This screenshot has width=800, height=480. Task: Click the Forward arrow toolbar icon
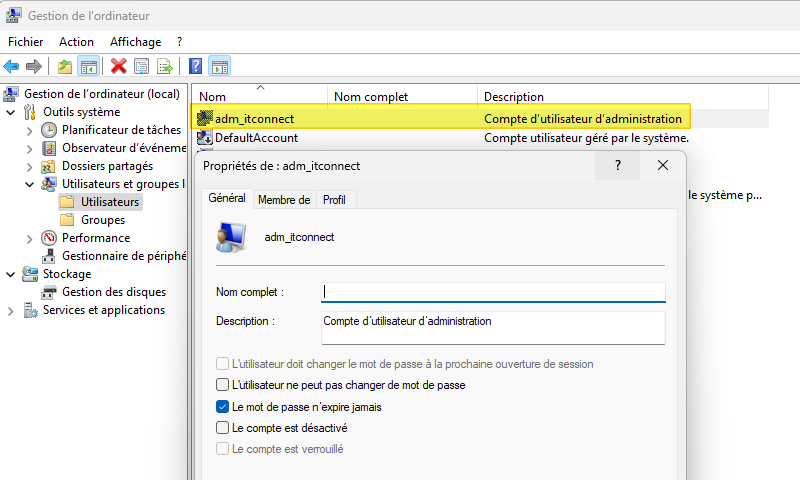34,66
